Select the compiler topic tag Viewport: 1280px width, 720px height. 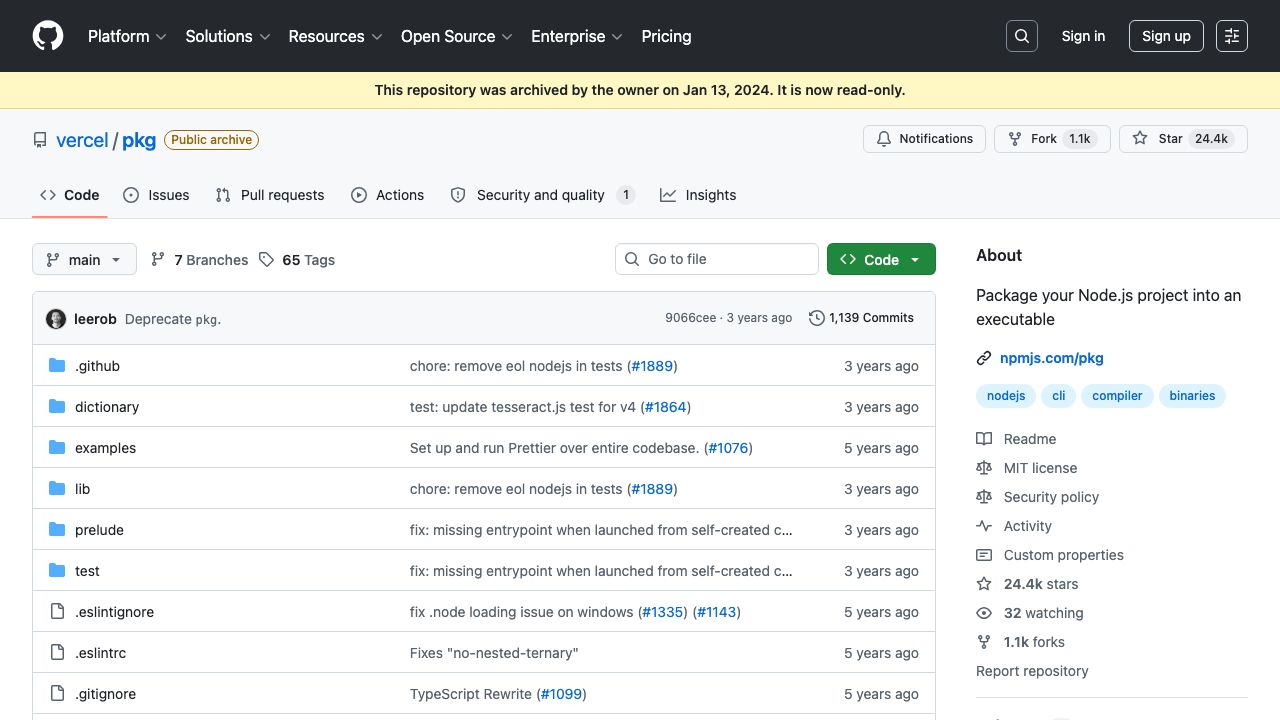tap(1117, 396)
